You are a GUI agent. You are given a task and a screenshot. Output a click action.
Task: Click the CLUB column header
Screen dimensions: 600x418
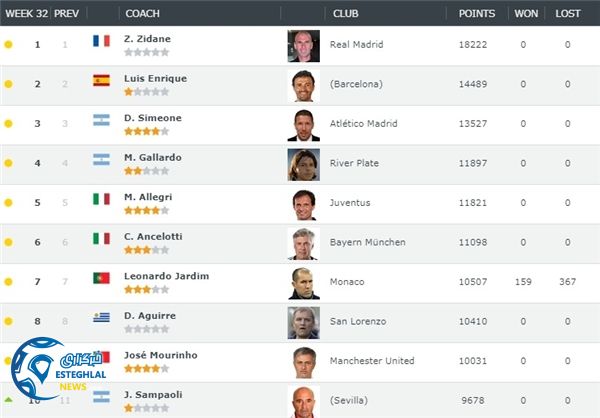[x=346, y=14]
